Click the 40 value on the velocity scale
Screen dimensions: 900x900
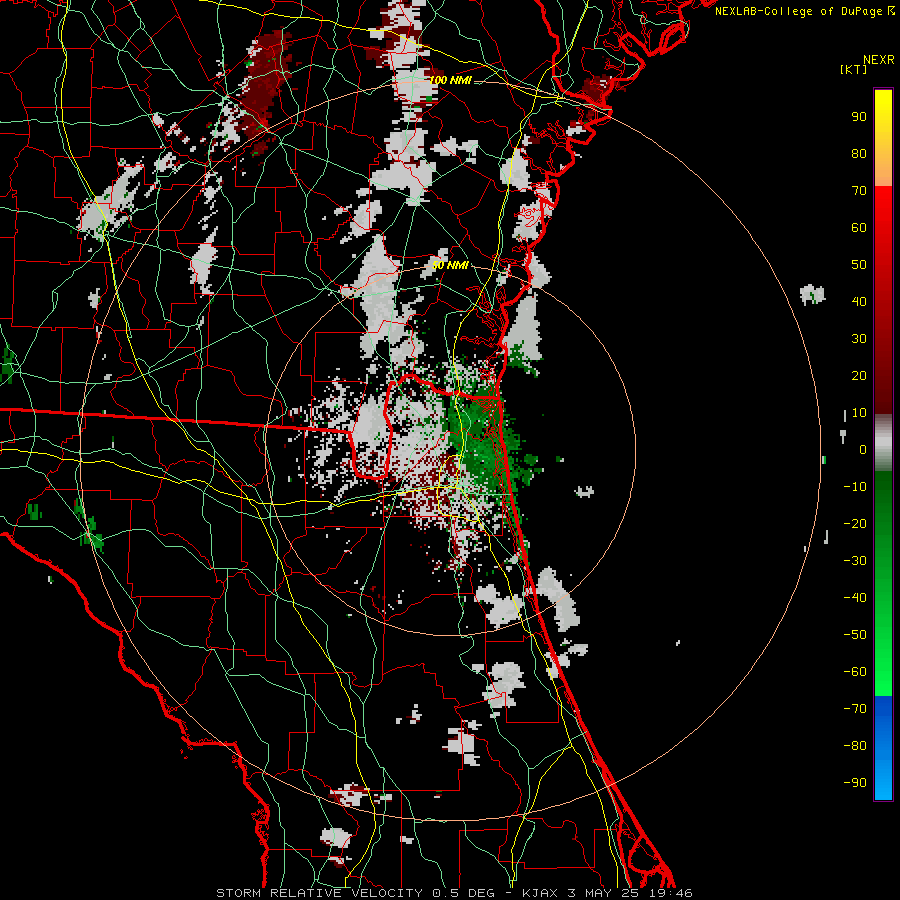859,301
